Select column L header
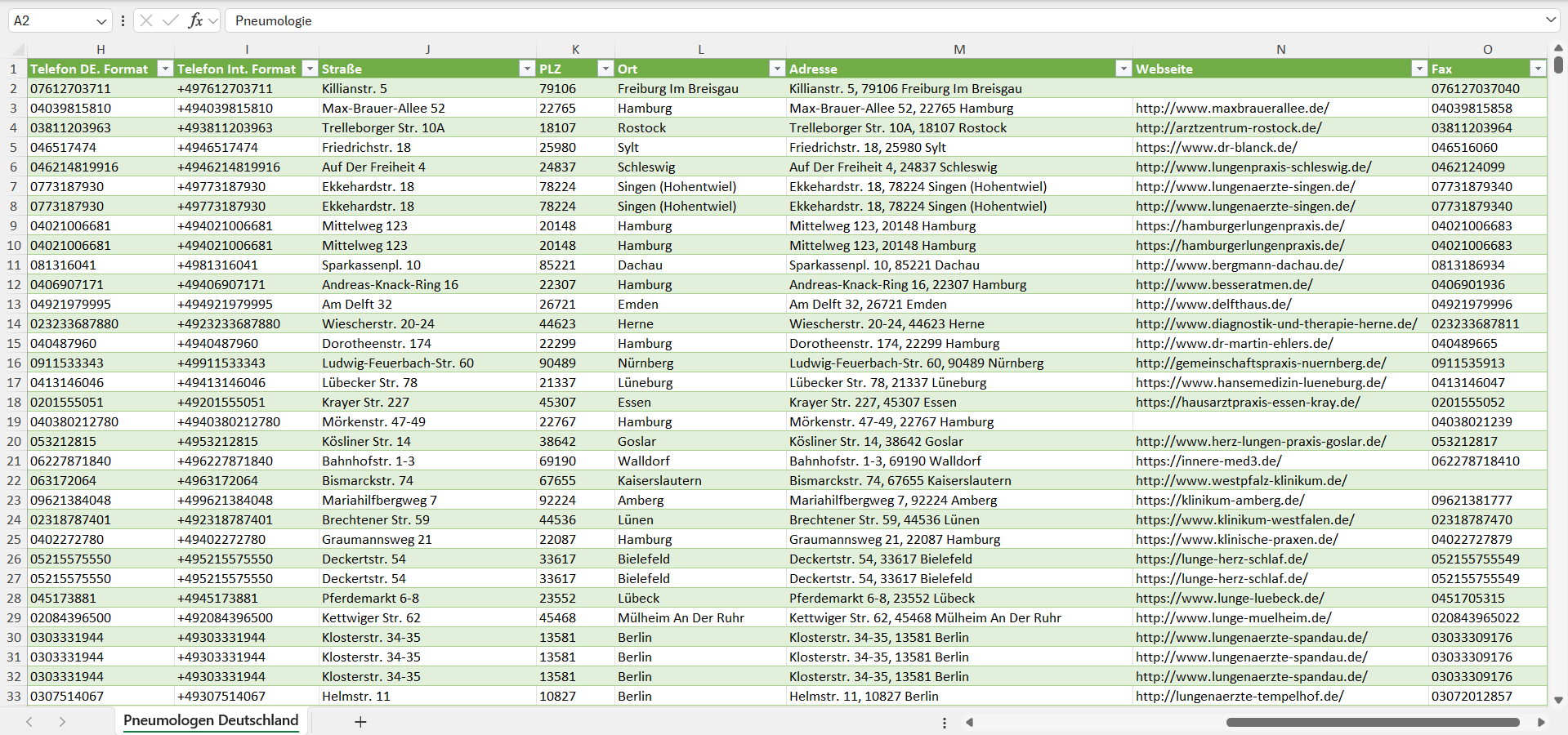 click(x=700, y=49)
